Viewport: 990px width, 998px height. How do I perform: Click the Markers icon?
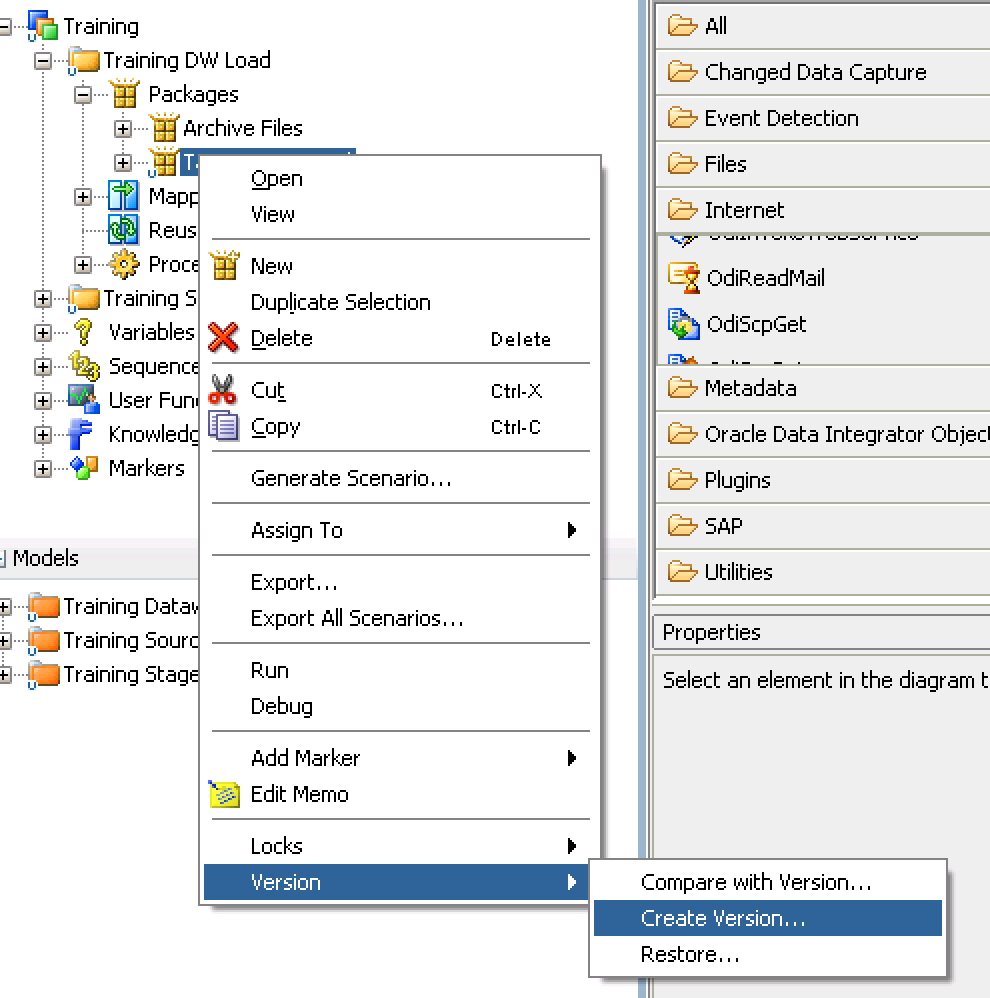(84, 467)
